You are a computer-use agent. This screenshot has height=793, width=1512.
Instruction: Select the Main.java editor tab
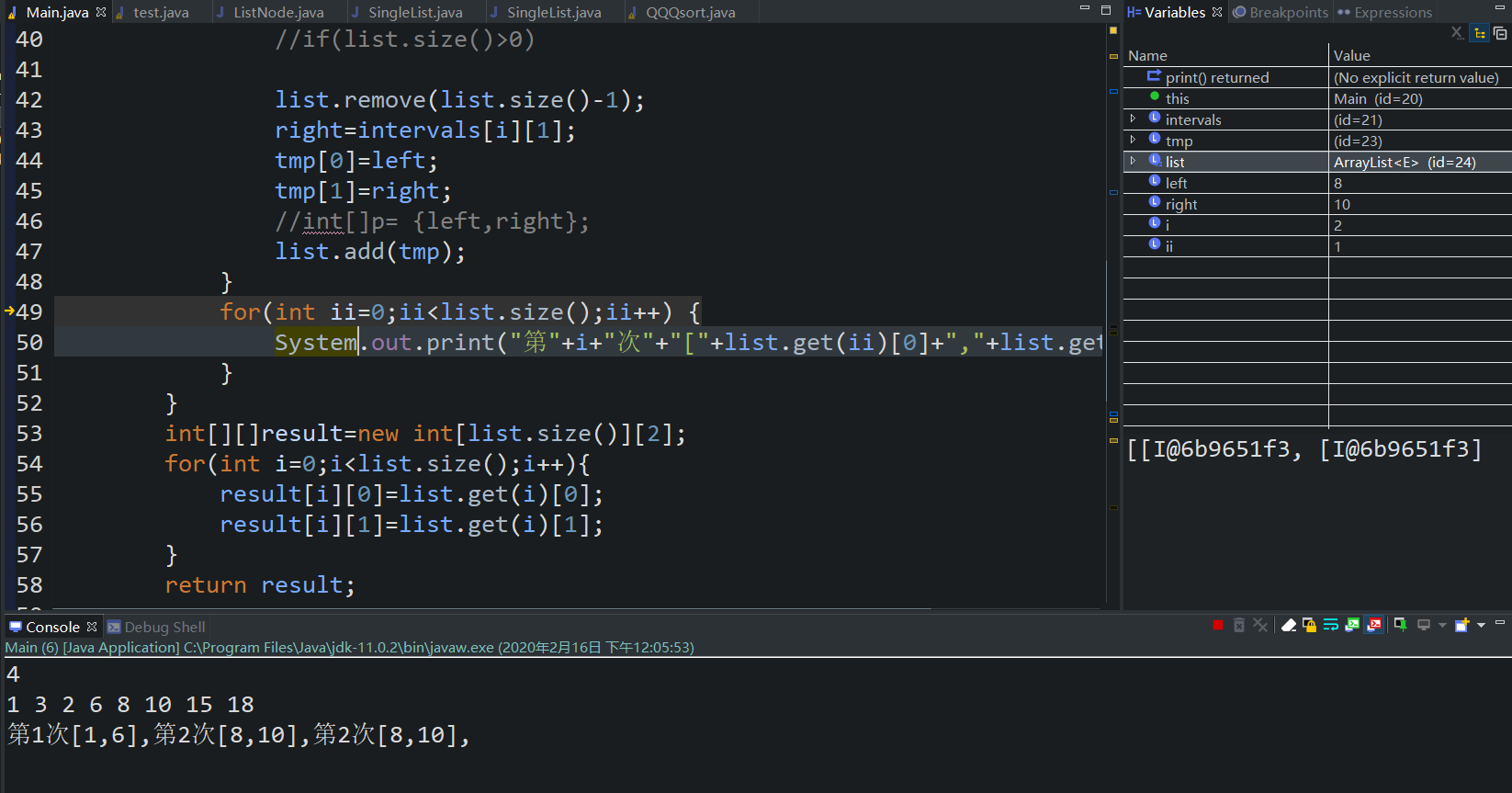[57, 12]
